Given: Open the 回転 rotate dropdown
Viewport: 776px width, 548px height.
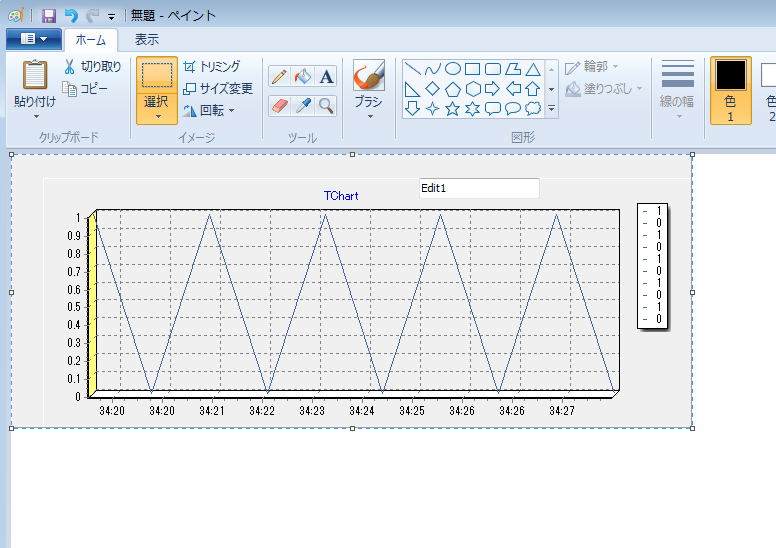Looking at the screenshot, I should [x=208, y=110].
